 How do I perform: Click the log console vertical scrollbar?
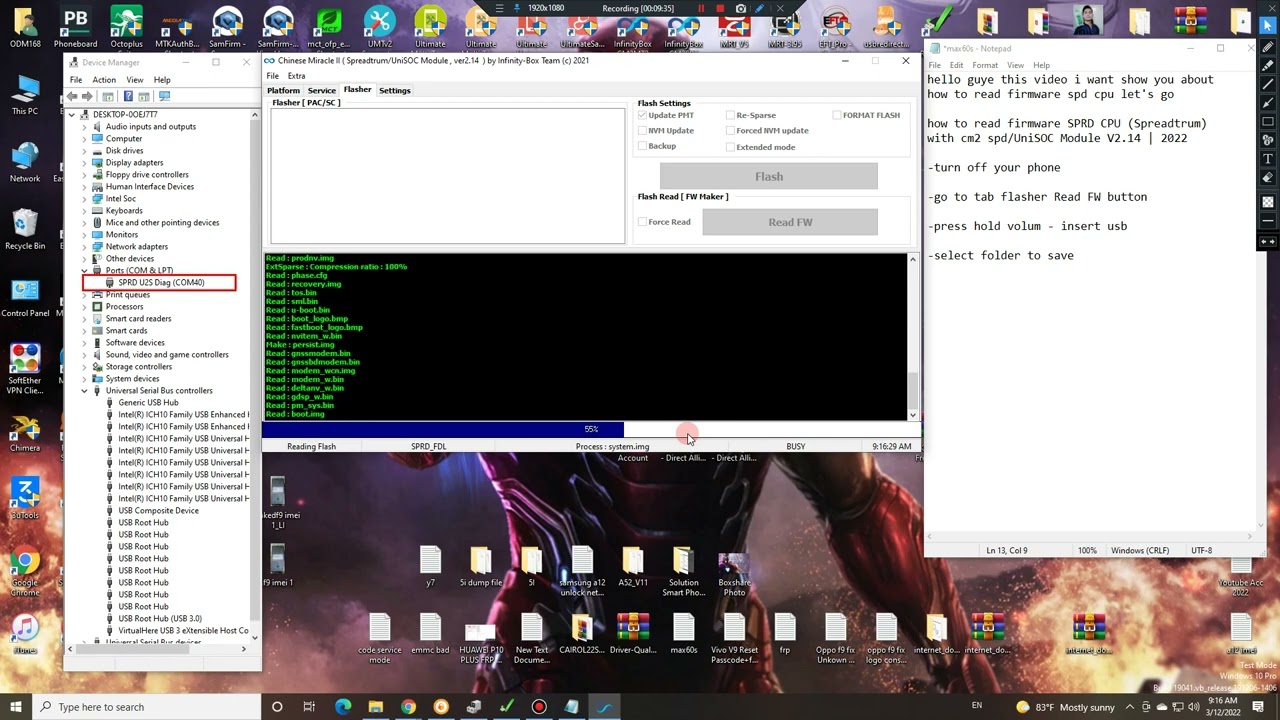(912, 337)
